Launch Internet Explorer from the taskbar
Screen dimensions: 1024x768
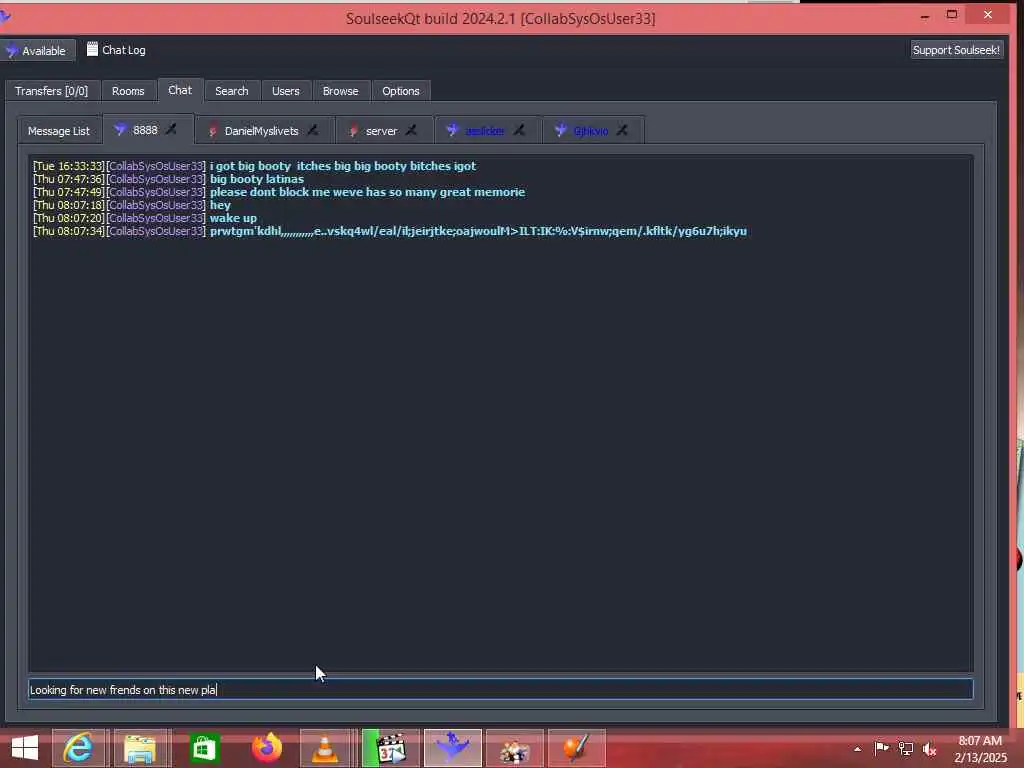coord(78,748)
